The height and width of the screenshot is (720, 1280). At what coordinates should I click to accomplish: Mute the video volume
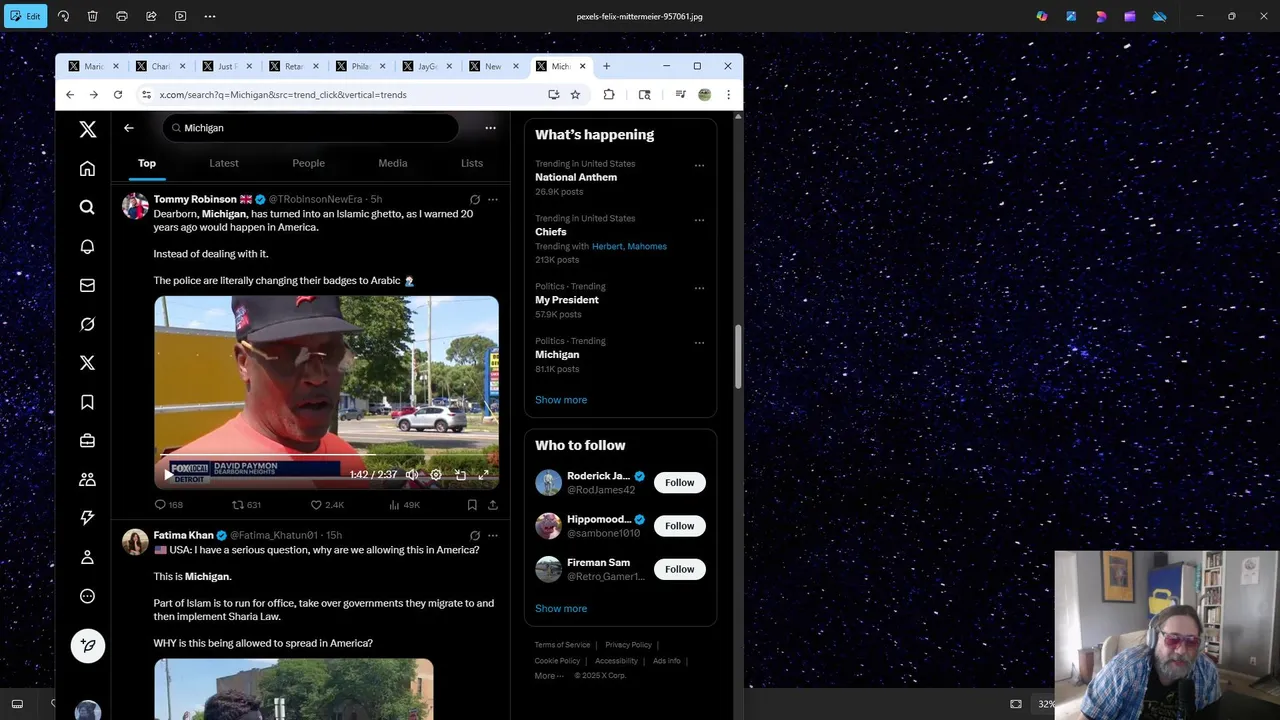coord(412,475)
